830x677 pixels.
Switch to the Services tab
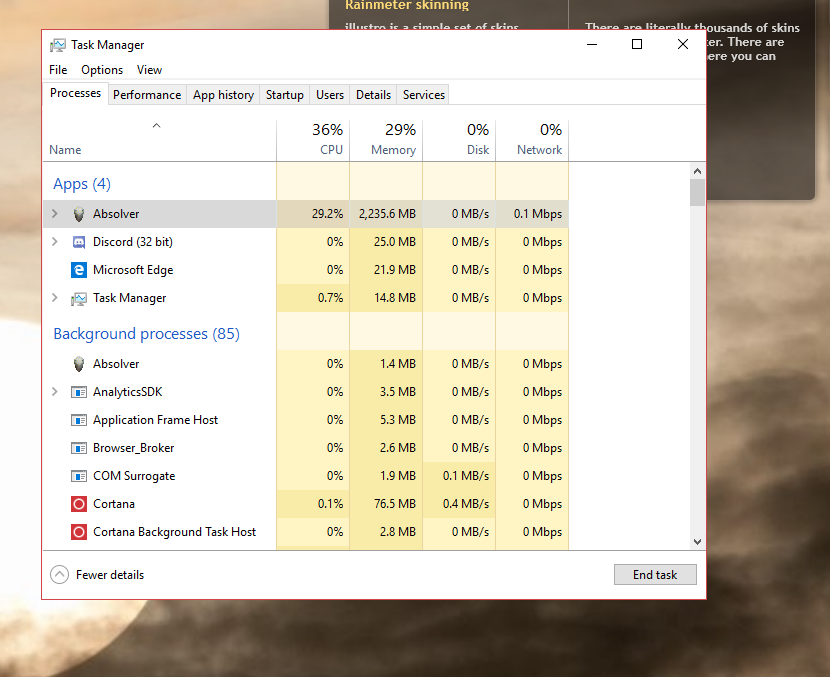[x=423, y=95]
